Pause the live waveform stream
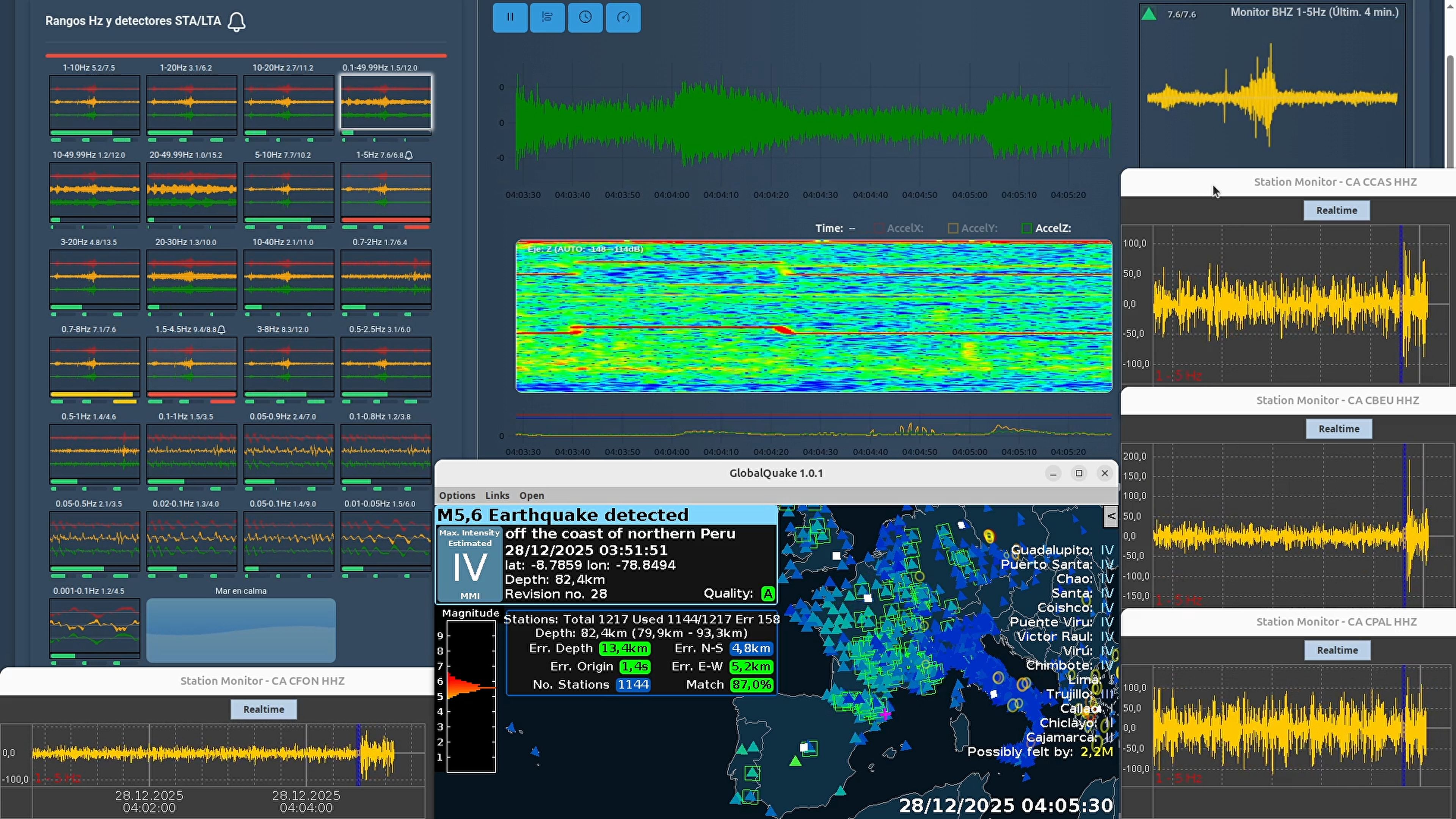 coord(510,17)
